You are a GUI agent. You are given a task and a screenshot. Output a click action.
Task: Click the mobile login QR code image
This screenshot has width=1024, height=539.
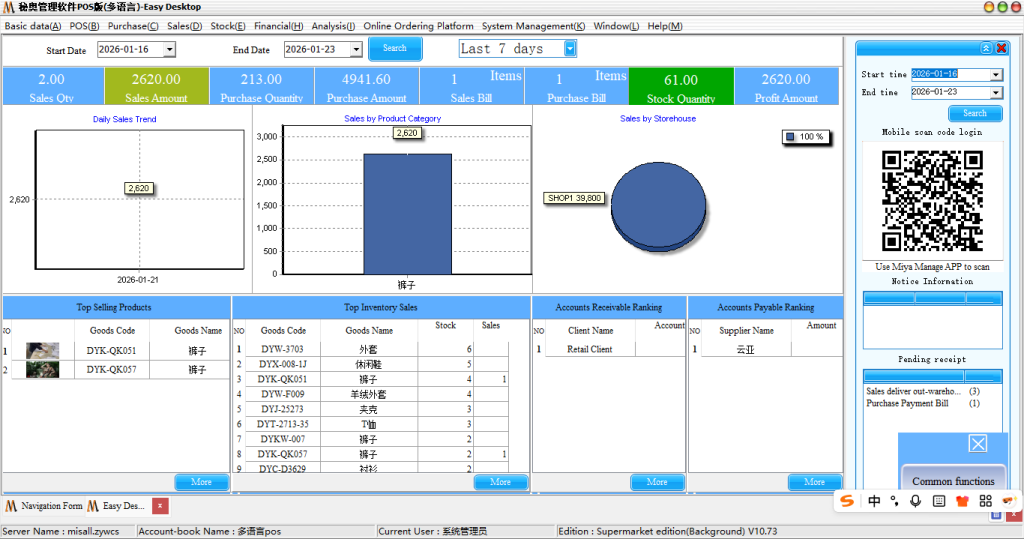coord(932,201)
